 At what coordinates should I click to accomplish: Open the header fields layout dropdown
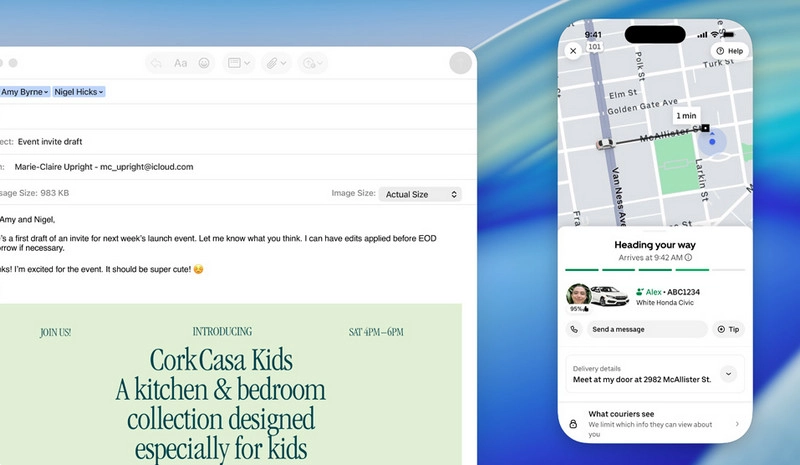point(239,63)
